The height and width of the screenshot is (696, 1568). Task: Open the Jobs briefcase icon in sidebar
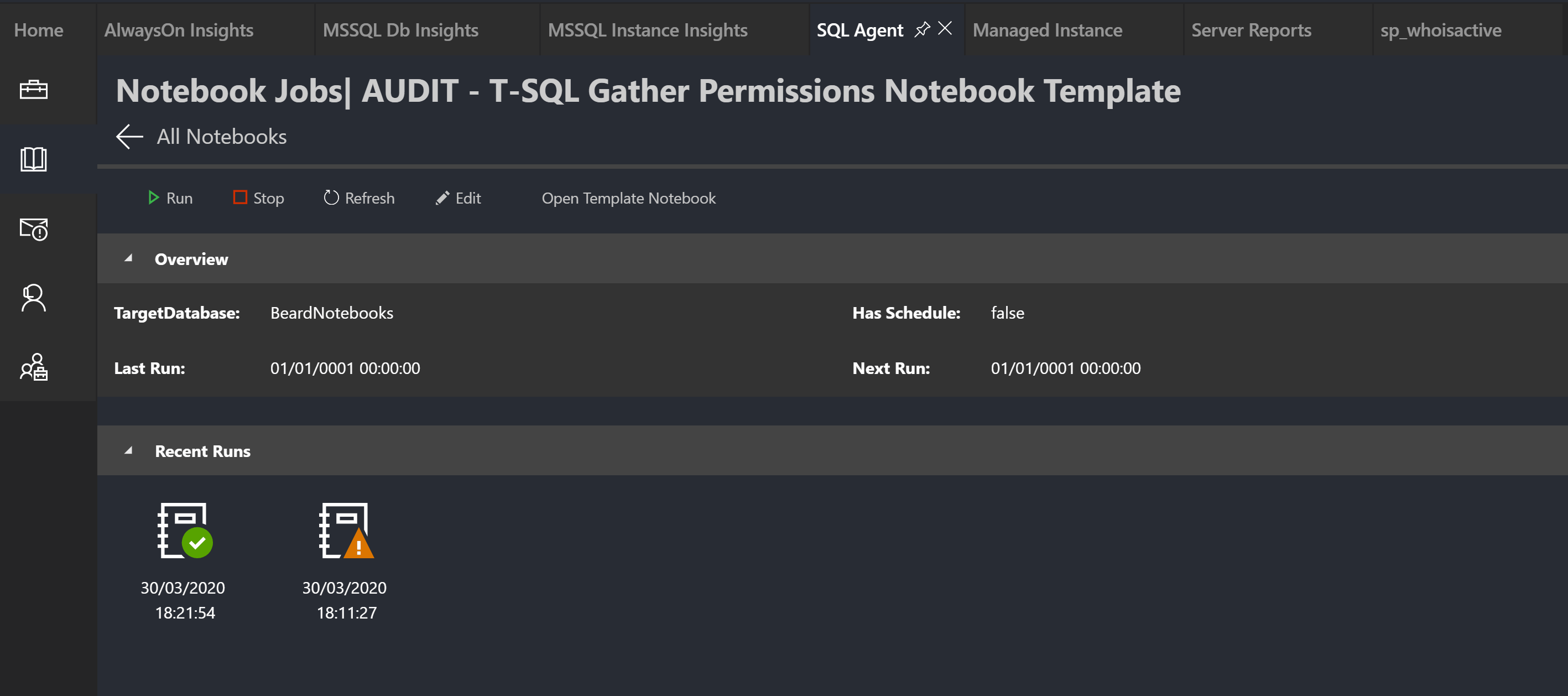(x=34, y=90)
